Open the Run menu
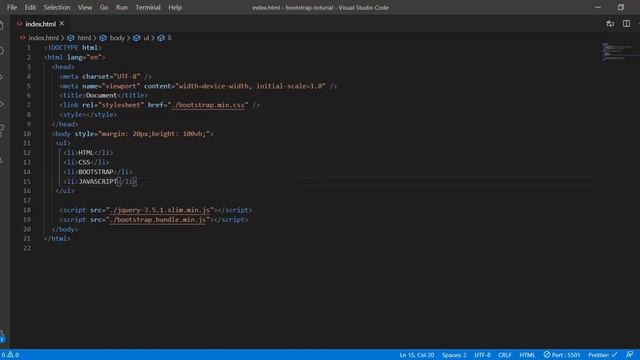 tap(122, 7)
